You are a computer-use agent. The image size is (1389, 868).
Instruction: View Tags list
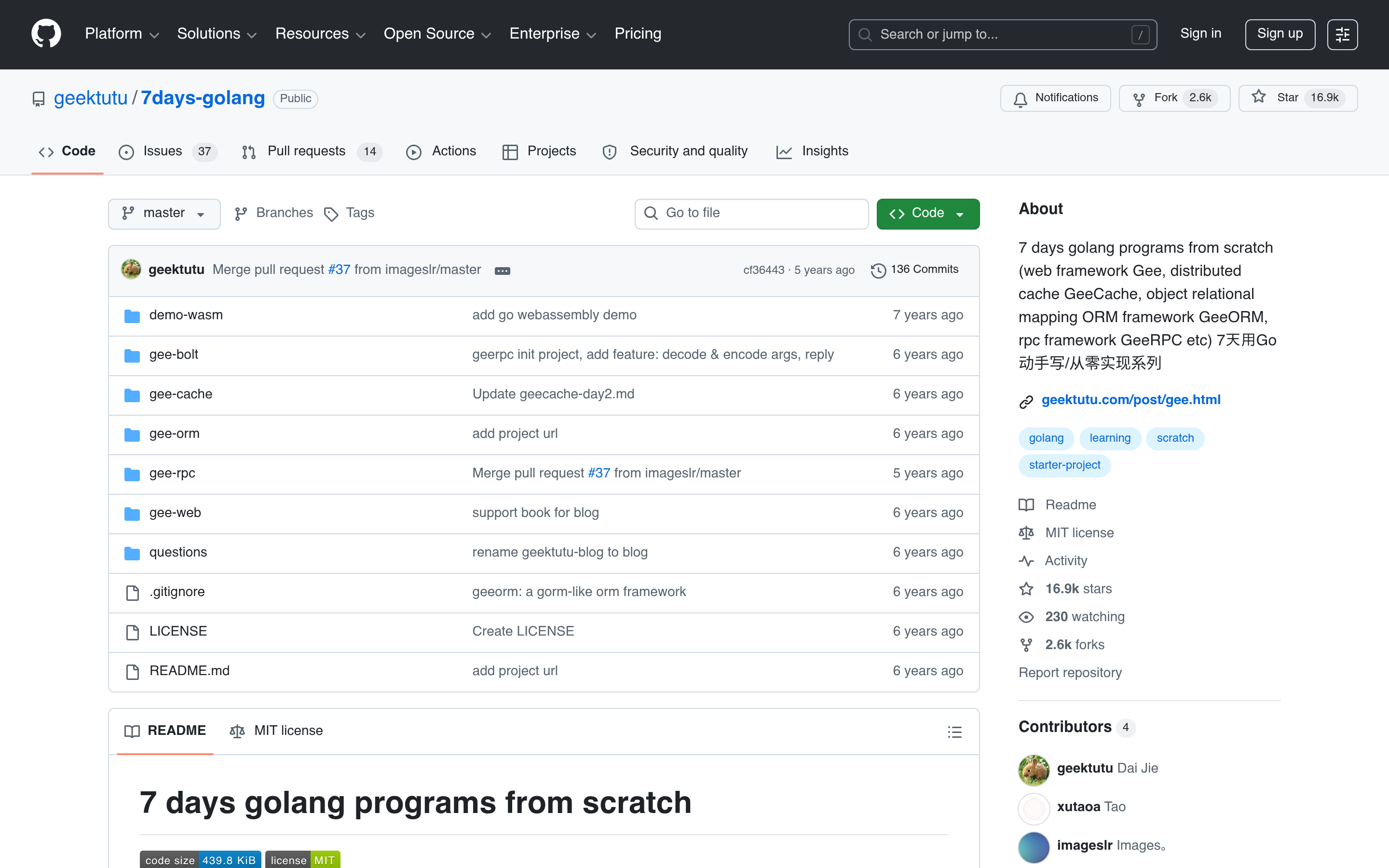pos(350,214)
